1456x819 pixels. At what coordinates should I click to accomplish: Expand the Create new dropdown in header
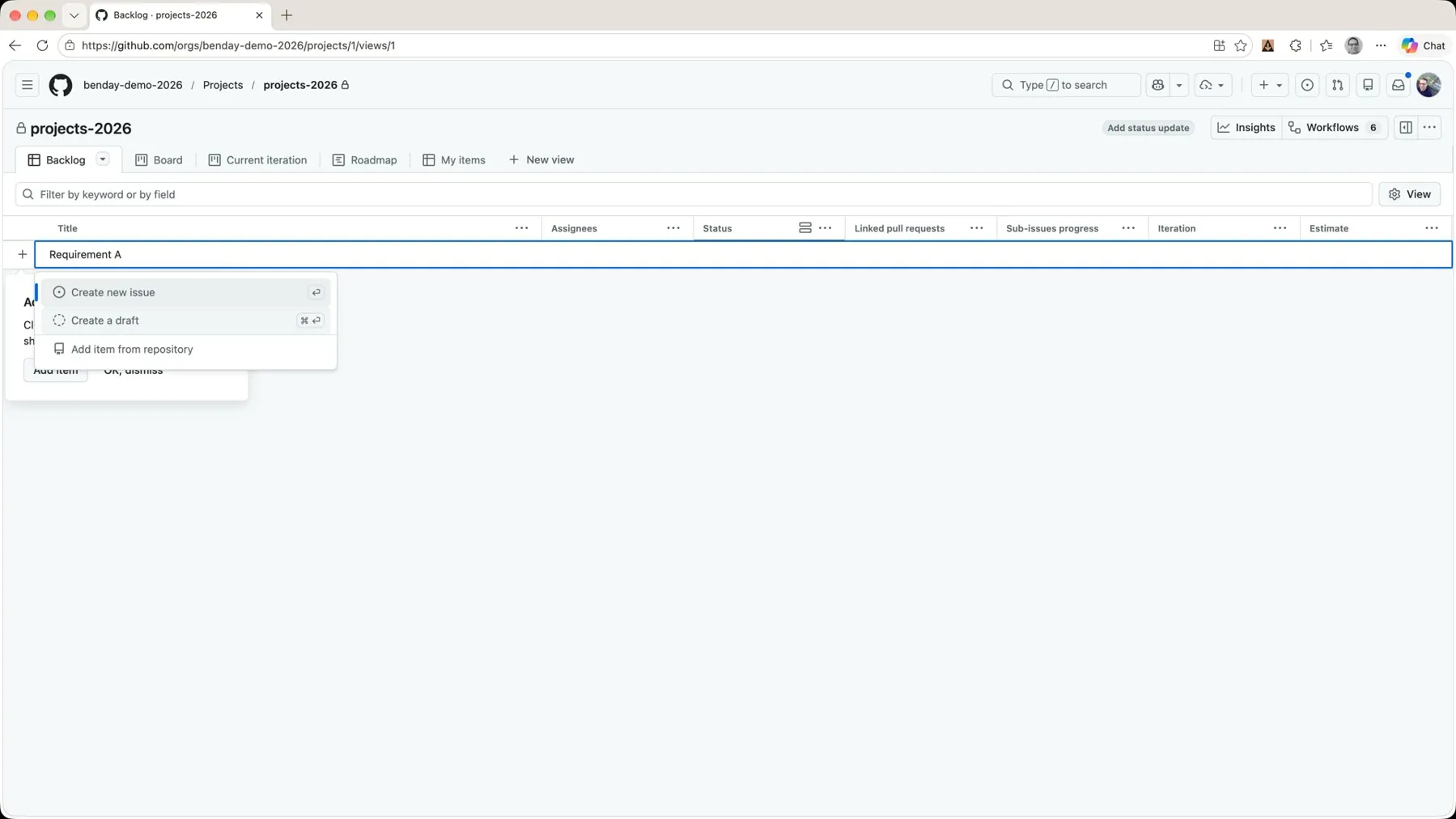1270,85
